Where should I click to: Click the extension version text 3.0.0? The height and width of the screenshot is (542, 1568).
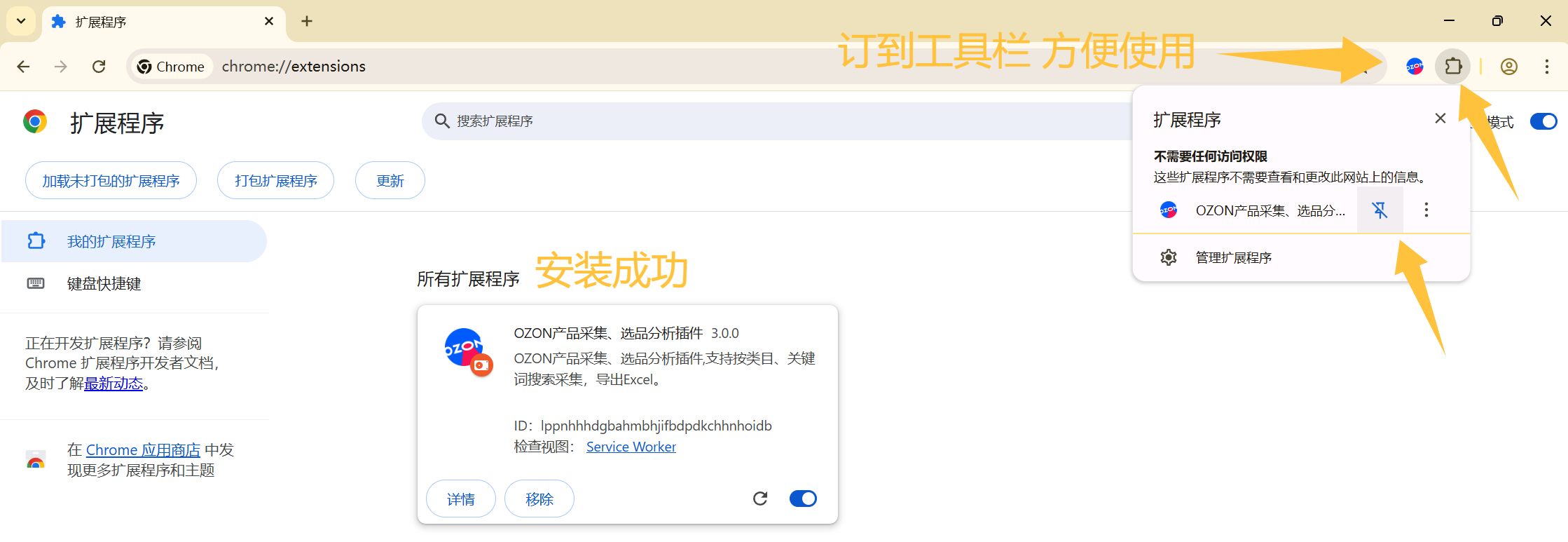(x=725, y=333)
